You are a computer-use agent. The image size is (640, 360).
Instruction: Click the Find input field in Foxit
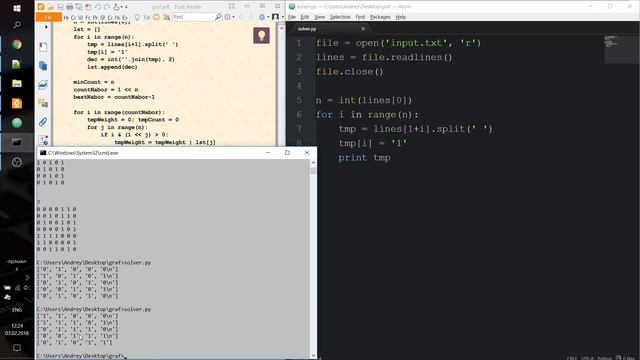click(193, 17)
